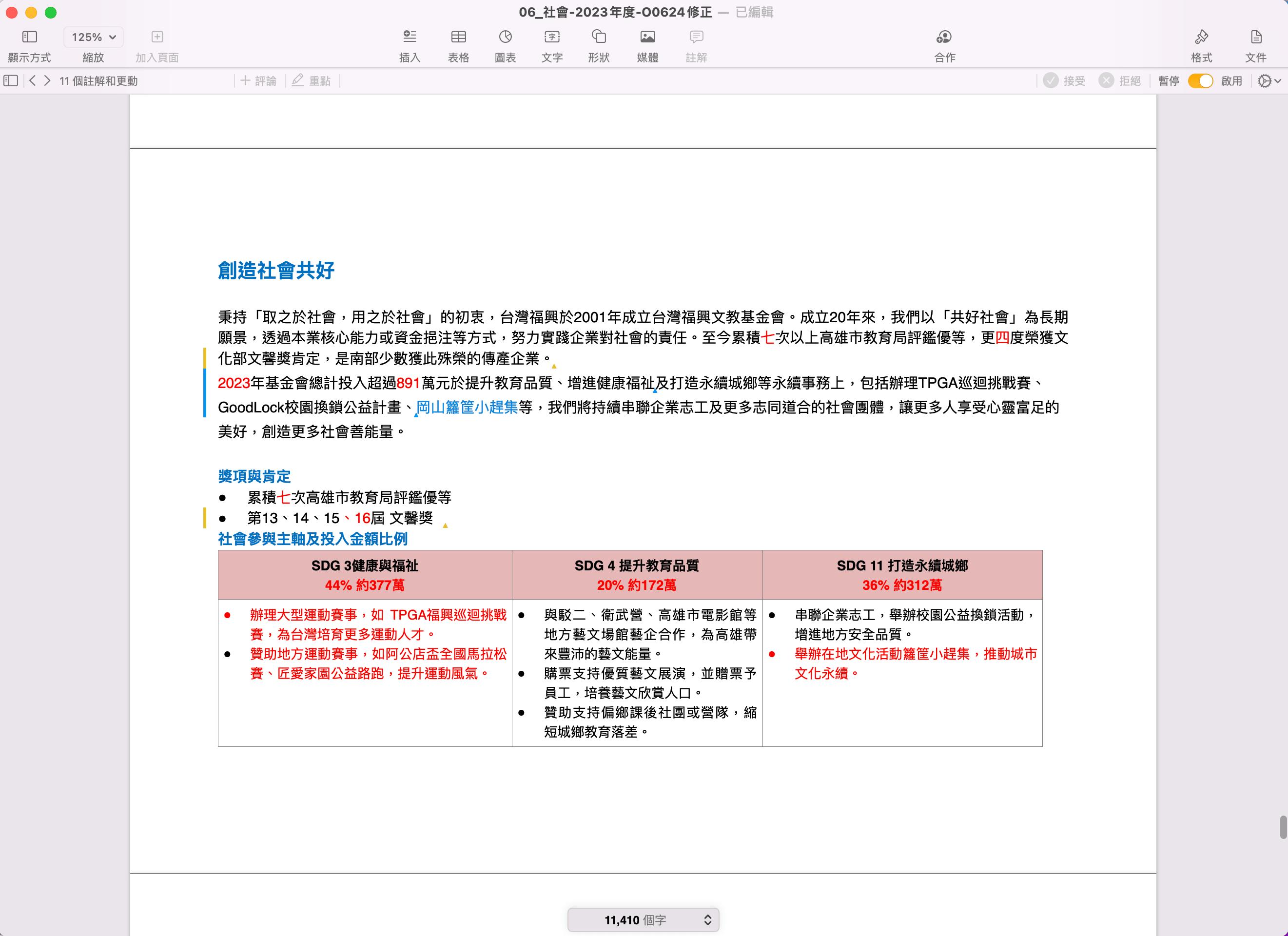Viewport: 1288px width, 936px height.
Task: Click the red 891 amount text
Action: pyautogui.click(x=409, y=383)
